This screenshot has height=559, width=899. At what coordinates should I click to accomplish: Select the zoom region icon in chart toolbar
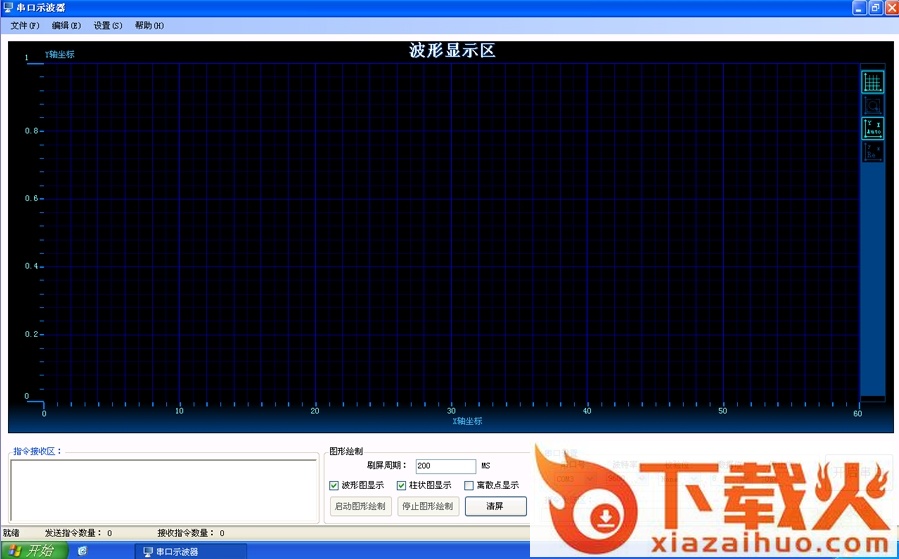tap(873, 105)
